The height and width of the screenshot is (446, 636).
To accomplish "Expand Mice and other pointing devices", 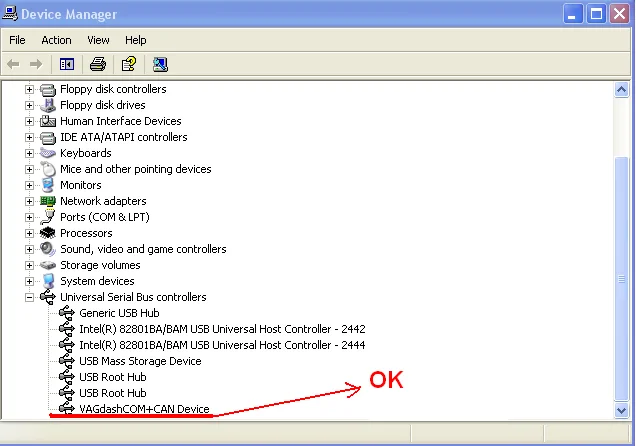I will tap(29, 169).
